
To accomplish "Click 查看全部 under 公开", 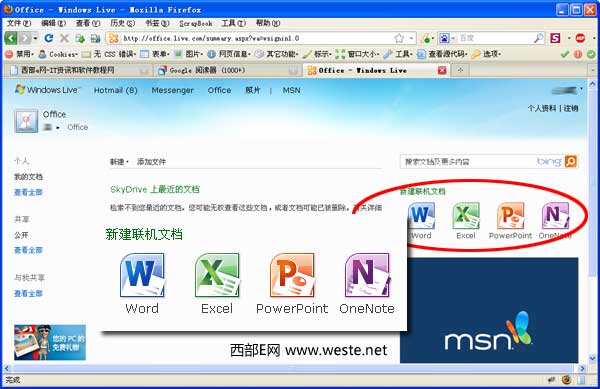I will (28, 250).
